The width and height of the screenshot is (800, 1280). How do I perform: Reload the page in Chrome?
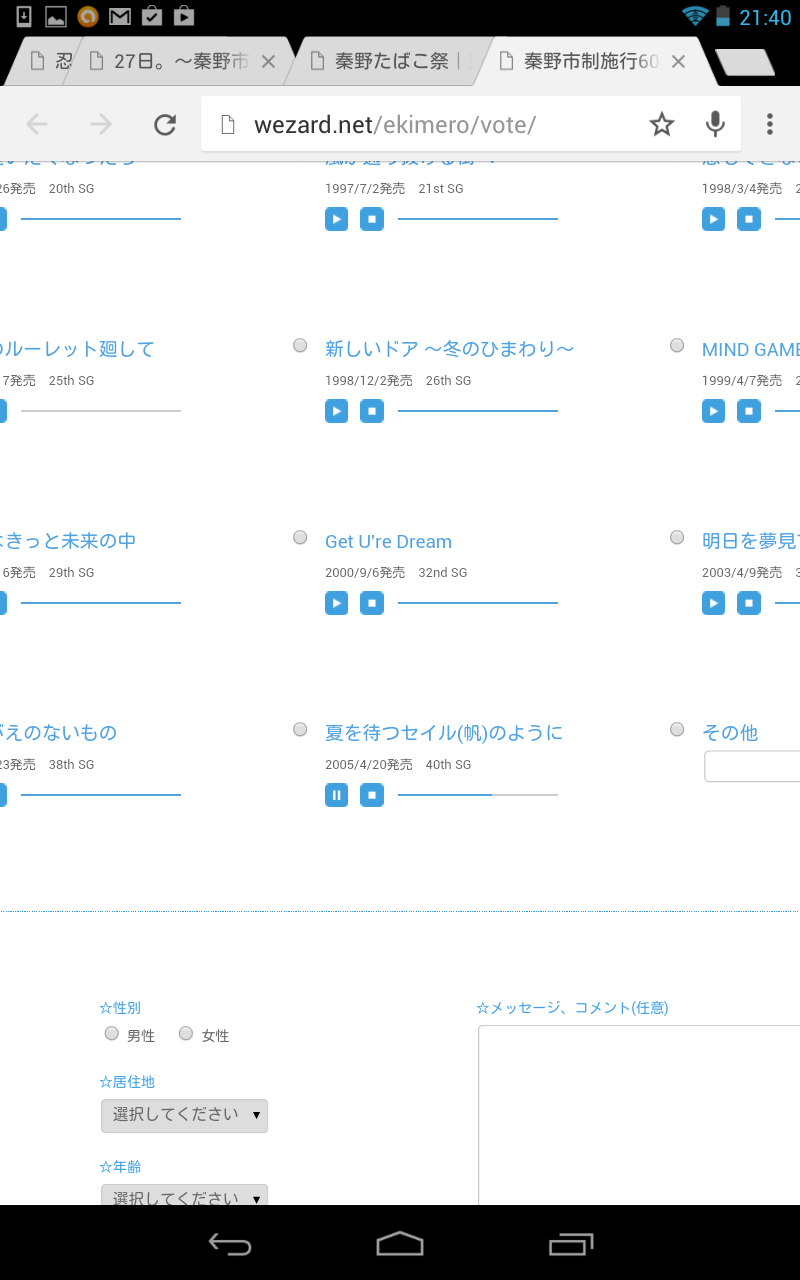click(165, 124)
